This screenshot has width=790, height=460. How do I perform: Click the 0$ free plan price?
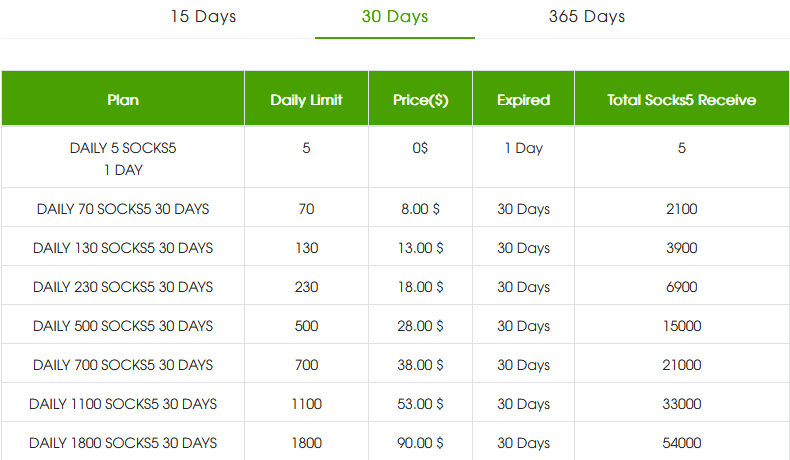pyautogui.click(x=420, y=148)
